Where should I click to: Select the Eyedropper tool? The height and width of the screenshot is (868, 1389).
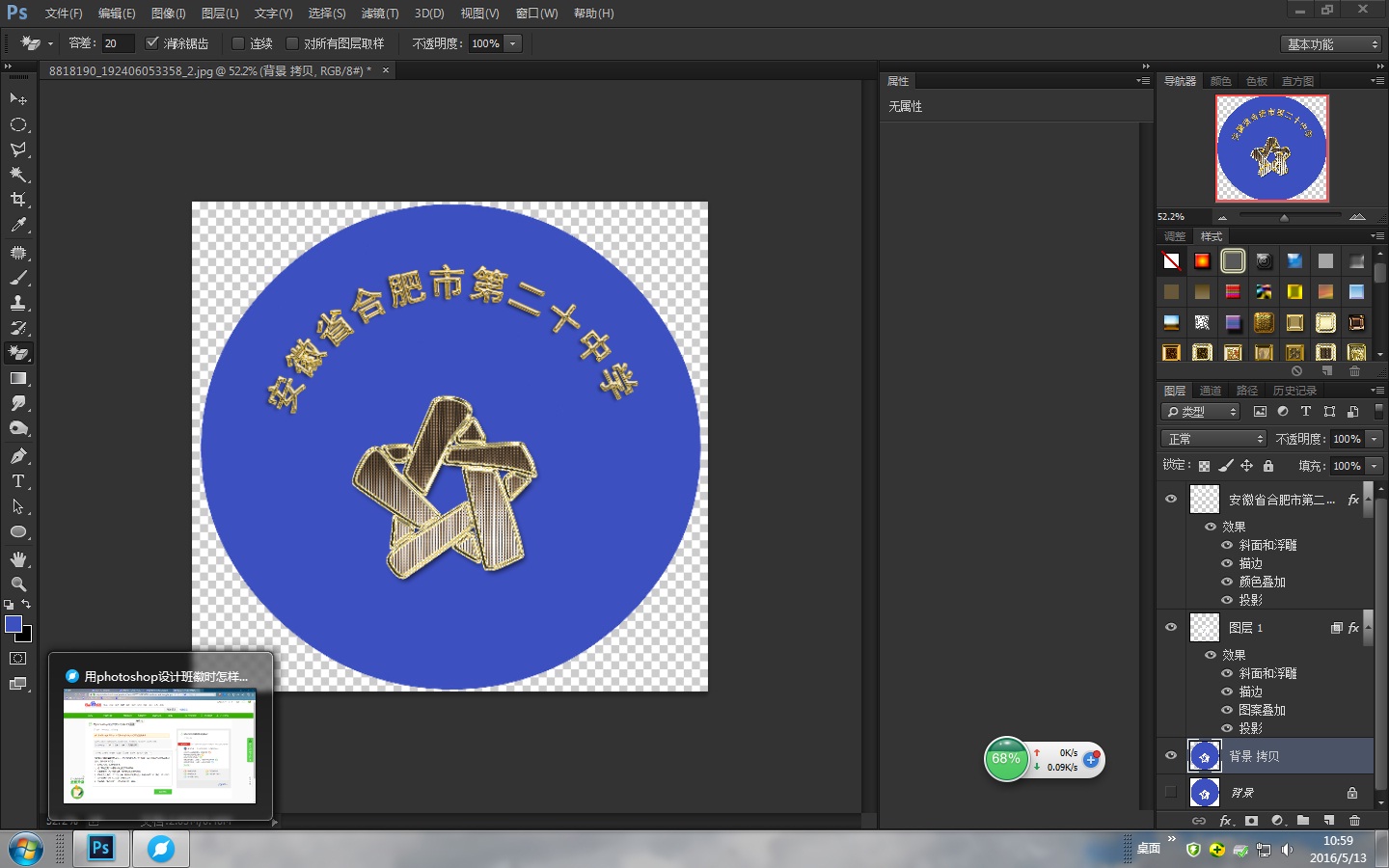point(18,225)
